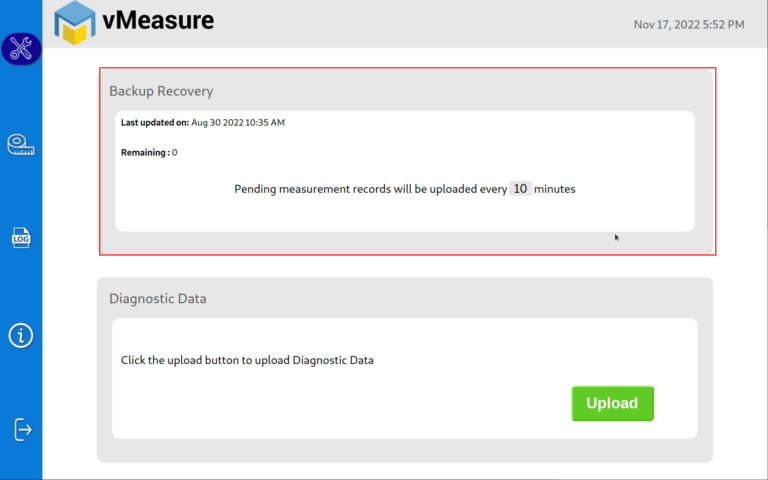Click the vMeasure cube logo
768x480 pixels.
click(74, 23)
